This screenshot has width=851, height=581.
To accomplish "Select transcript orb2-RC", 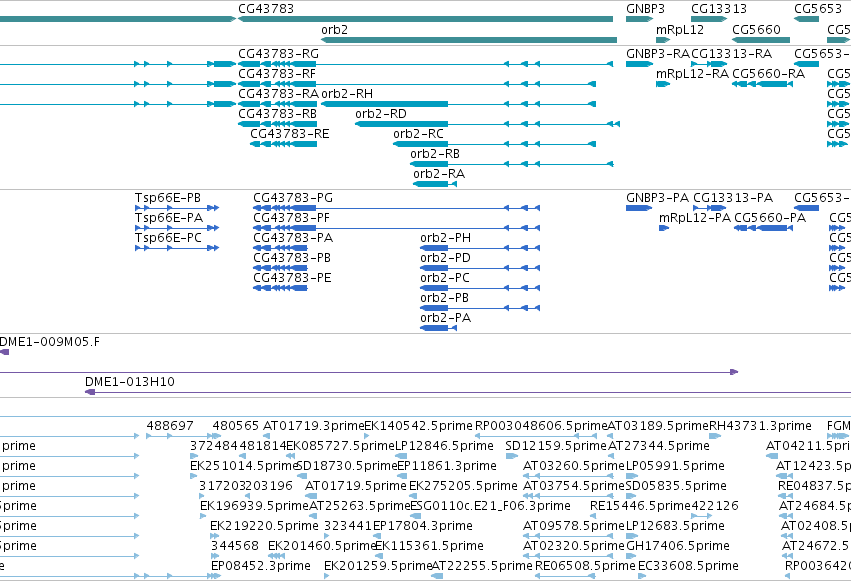I will tap(418, 134).
